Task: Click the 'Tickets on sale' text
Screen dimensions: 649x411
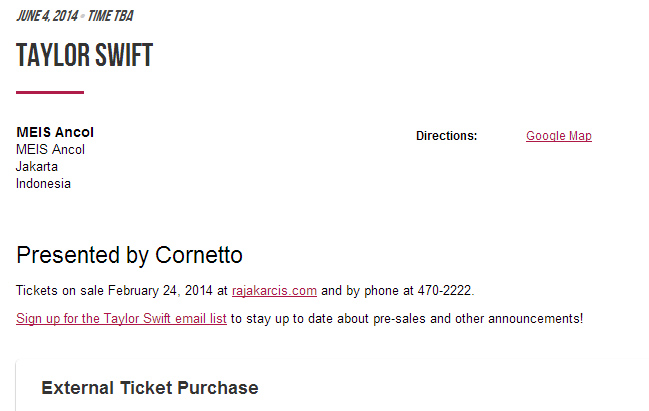Action: 56,291
